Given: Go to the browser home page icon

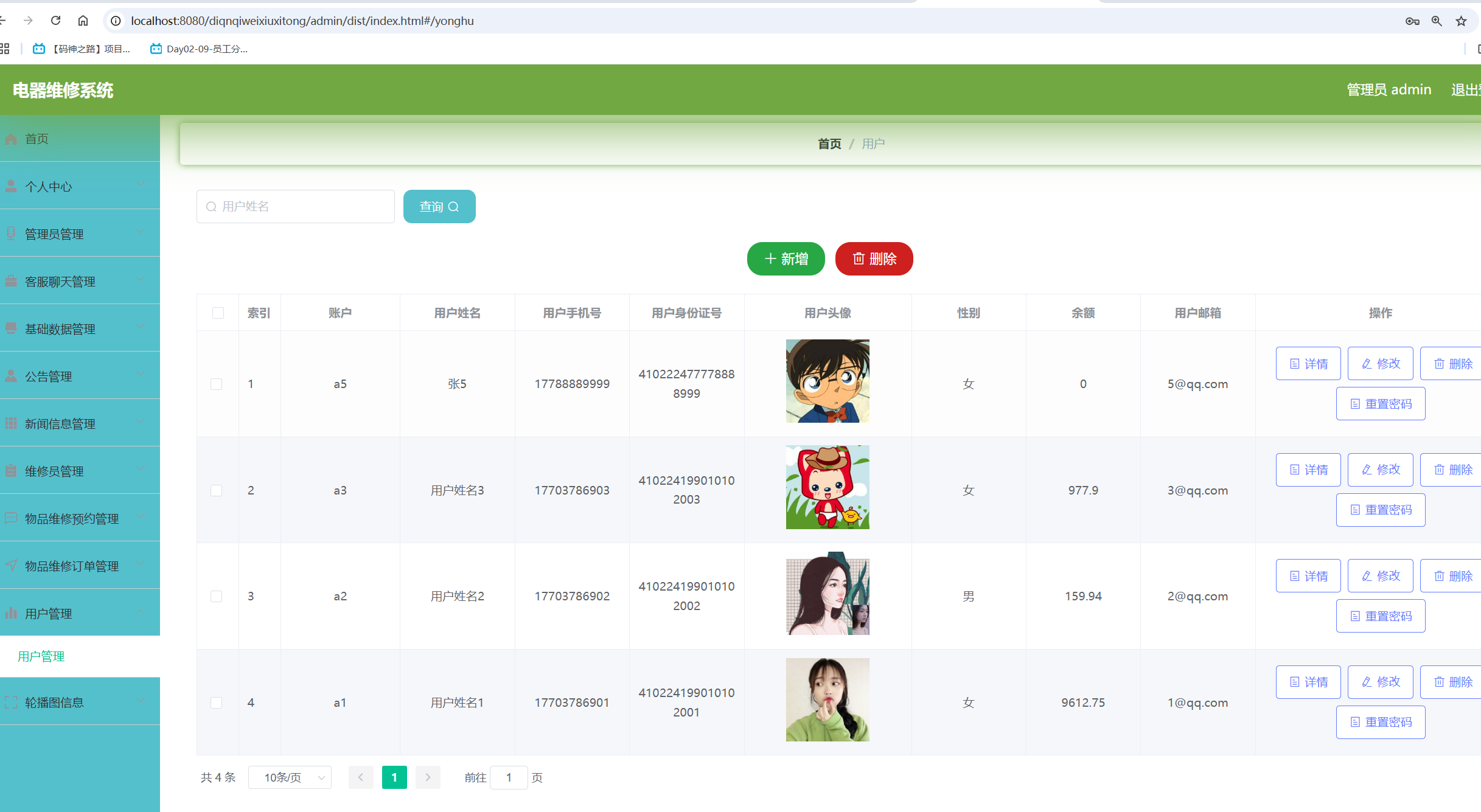Looking at the screenshot, I should pos(83,21).
